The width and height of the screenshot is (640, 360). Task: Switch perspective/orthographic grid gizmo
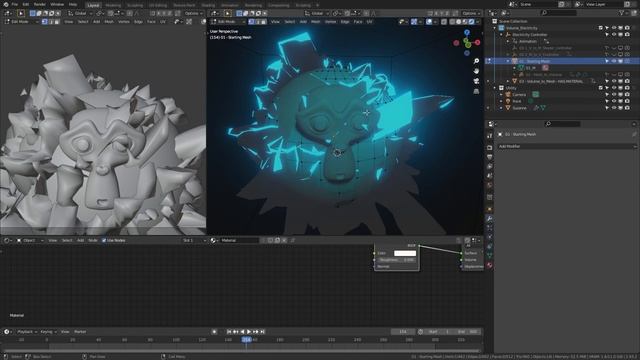click(x=476, y=91)
